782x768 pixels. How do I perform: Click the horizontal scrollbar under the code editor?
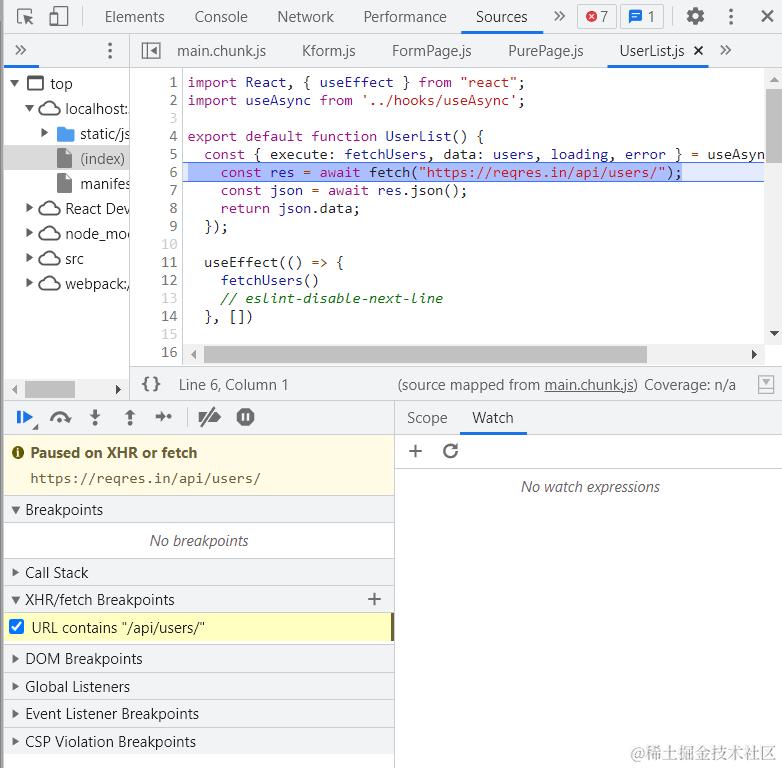(x=425, y=355)
